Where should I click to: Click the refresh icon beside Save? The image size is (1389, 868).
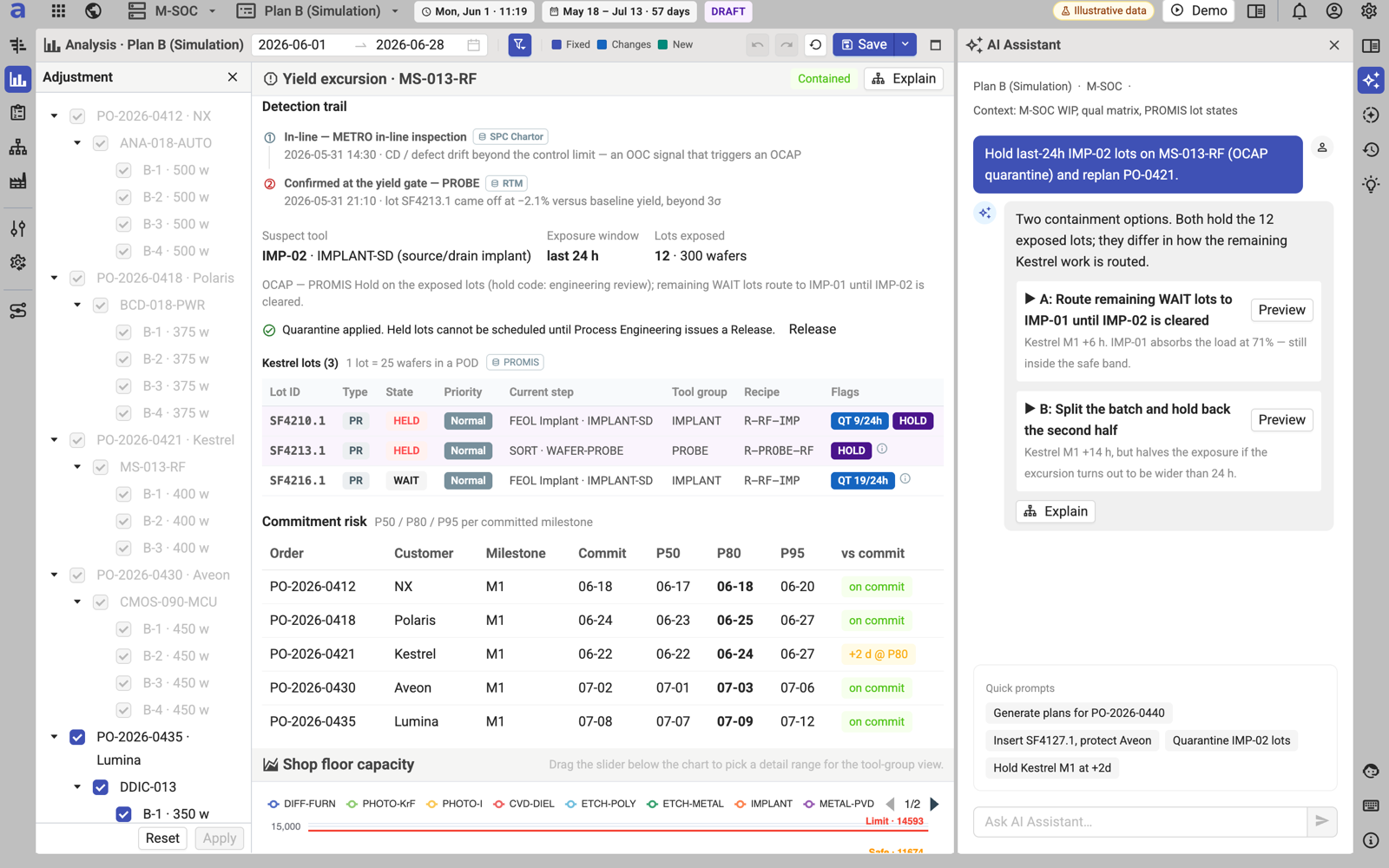tap(816, 45)
